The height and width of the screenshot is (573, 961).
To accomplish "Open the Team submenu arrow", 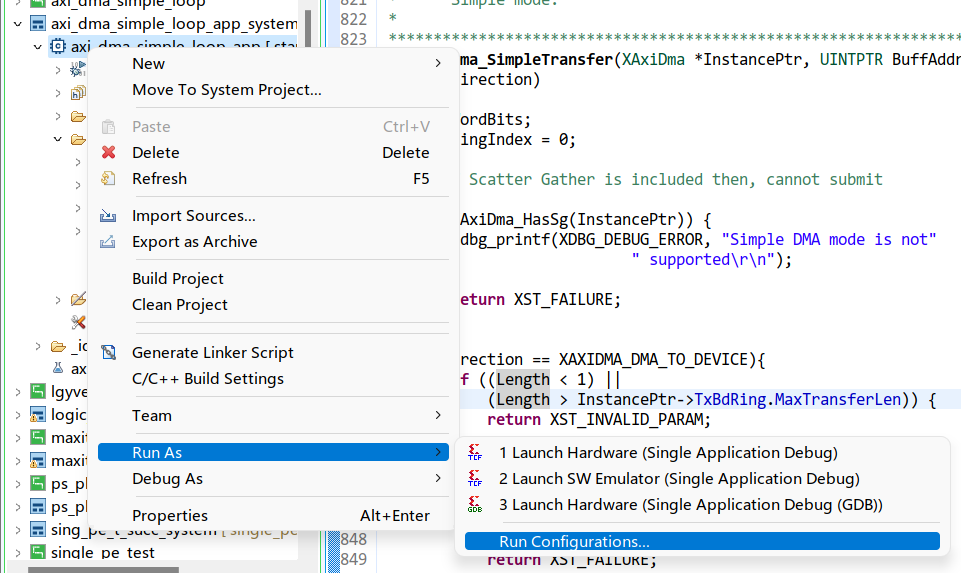I will pyautogui.click(x=438, y=416).
